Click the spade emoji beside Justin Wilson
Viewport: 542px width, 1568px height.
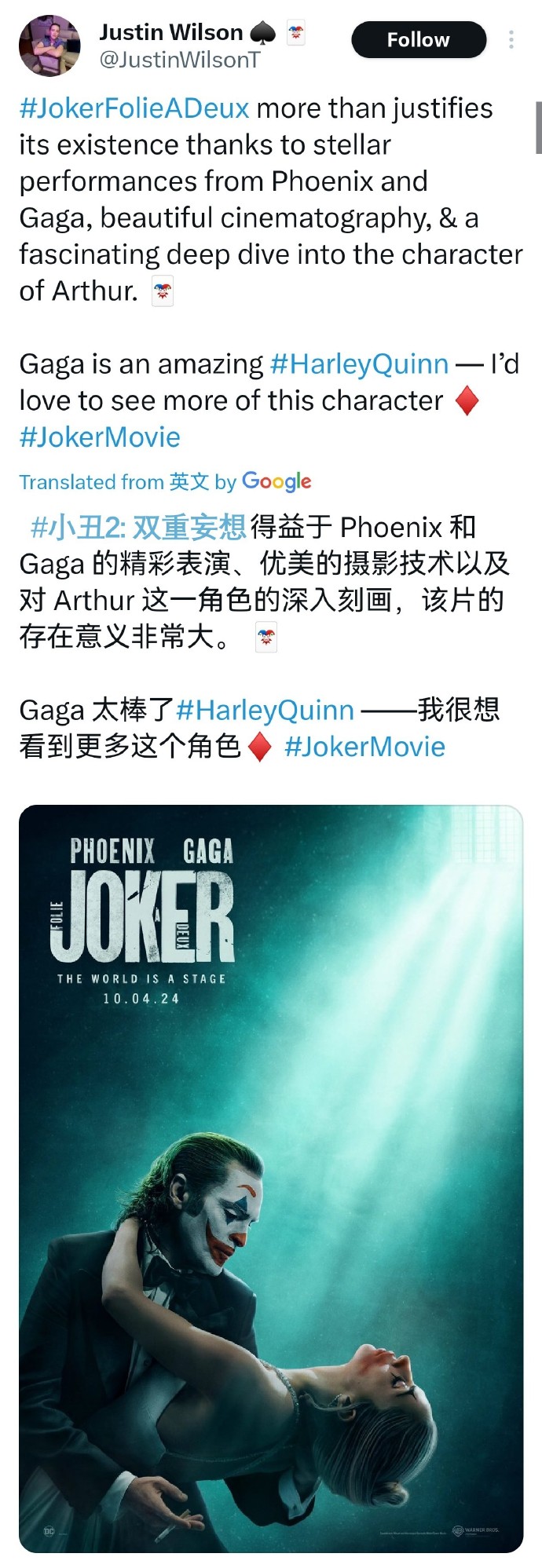pyautogui.click(x=263, y=33)
